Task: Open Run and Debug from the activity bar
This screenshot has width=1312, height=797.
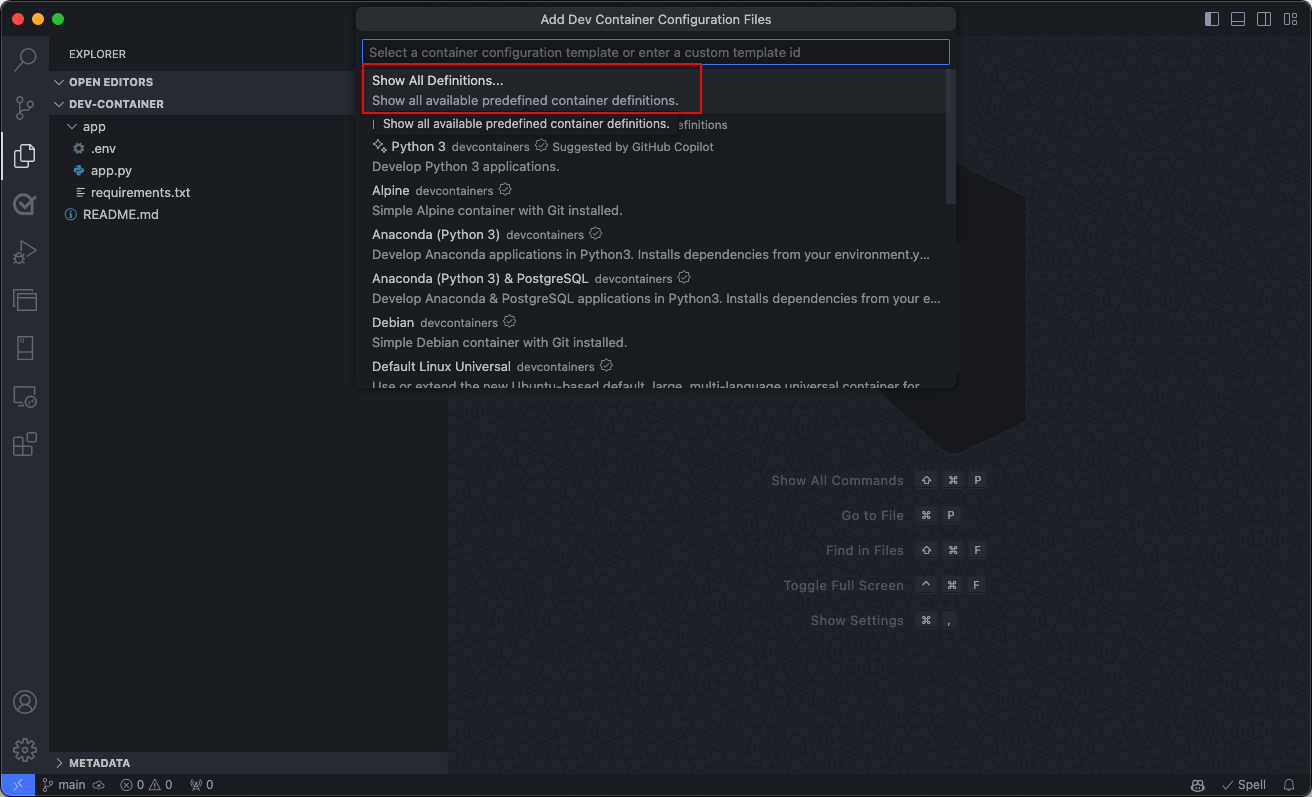Action: tap(25, 252)
